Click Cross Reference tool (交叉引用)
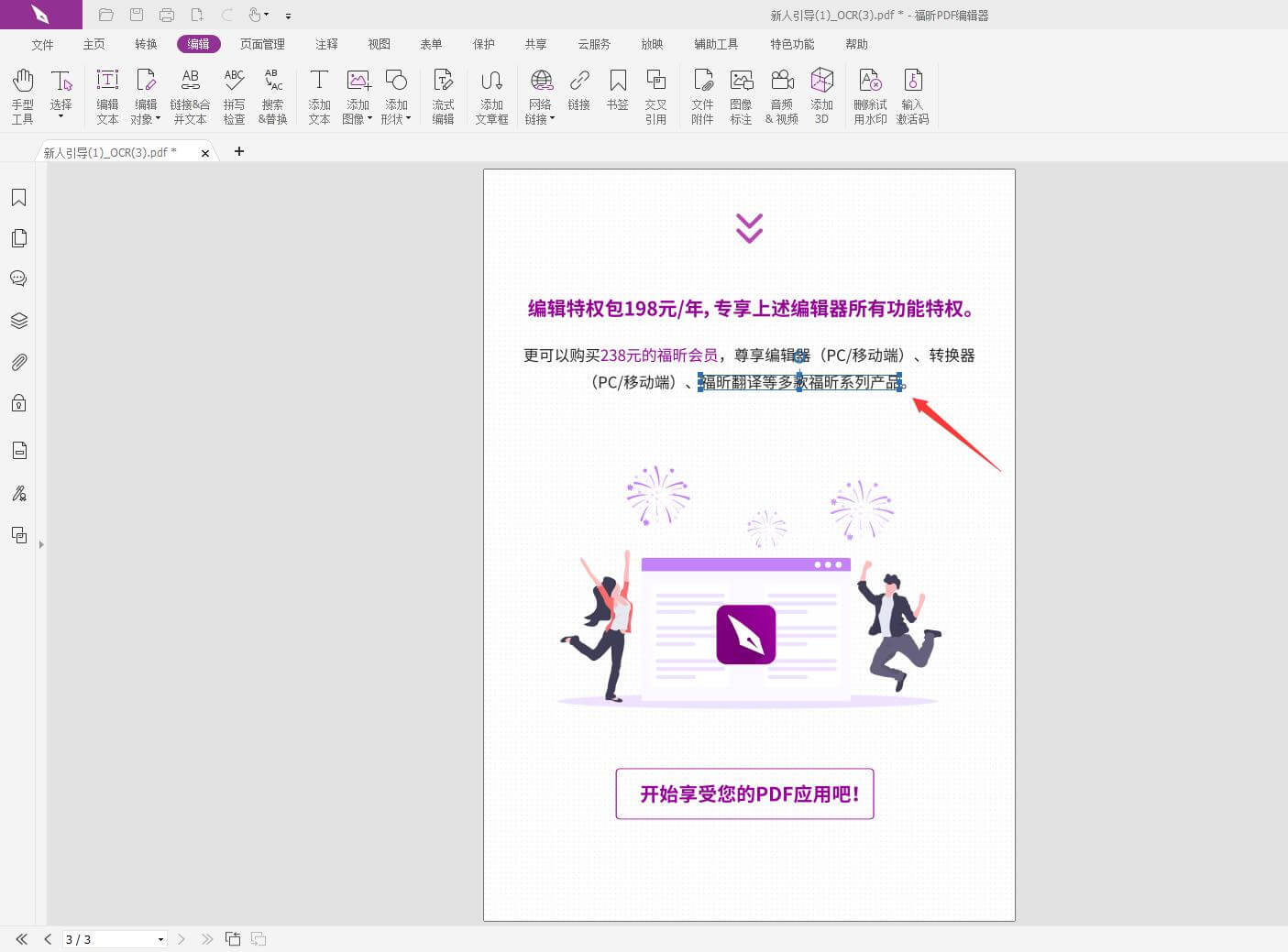Viewport: 1288px width, 952px height. tap(655, 95)
